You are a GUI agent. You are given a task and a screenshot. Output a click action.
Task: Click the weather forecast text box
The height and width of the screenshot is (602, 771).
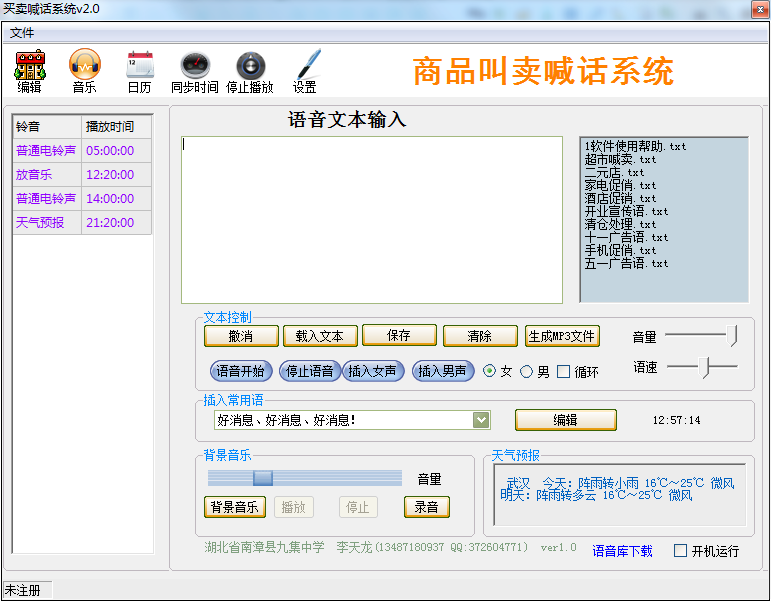pyautogui.click(x=620, y=495)
